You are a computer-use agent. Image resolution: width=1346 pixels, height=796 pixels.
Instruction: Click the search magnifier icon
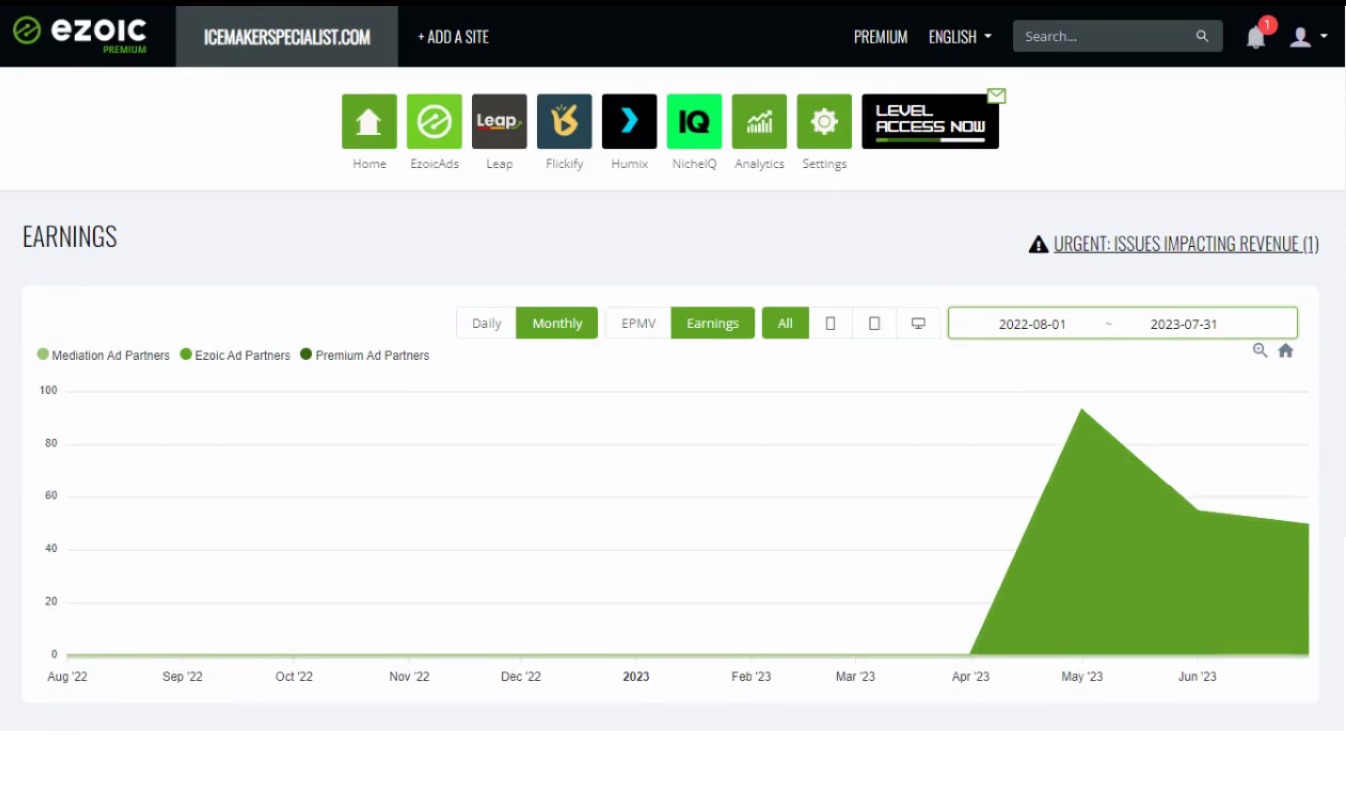click(x=1202, y=36)
